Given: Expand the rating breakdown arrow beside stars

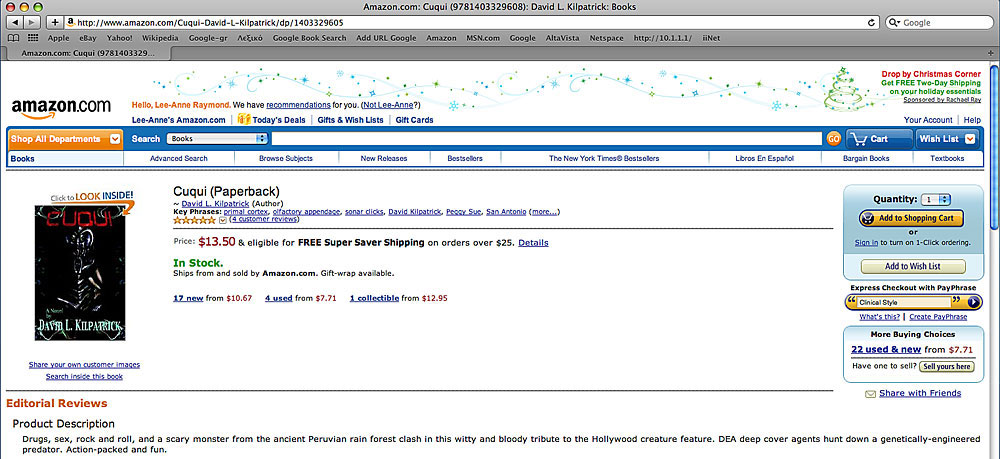Looking at the screenshot, I should [x=223, y=220].
